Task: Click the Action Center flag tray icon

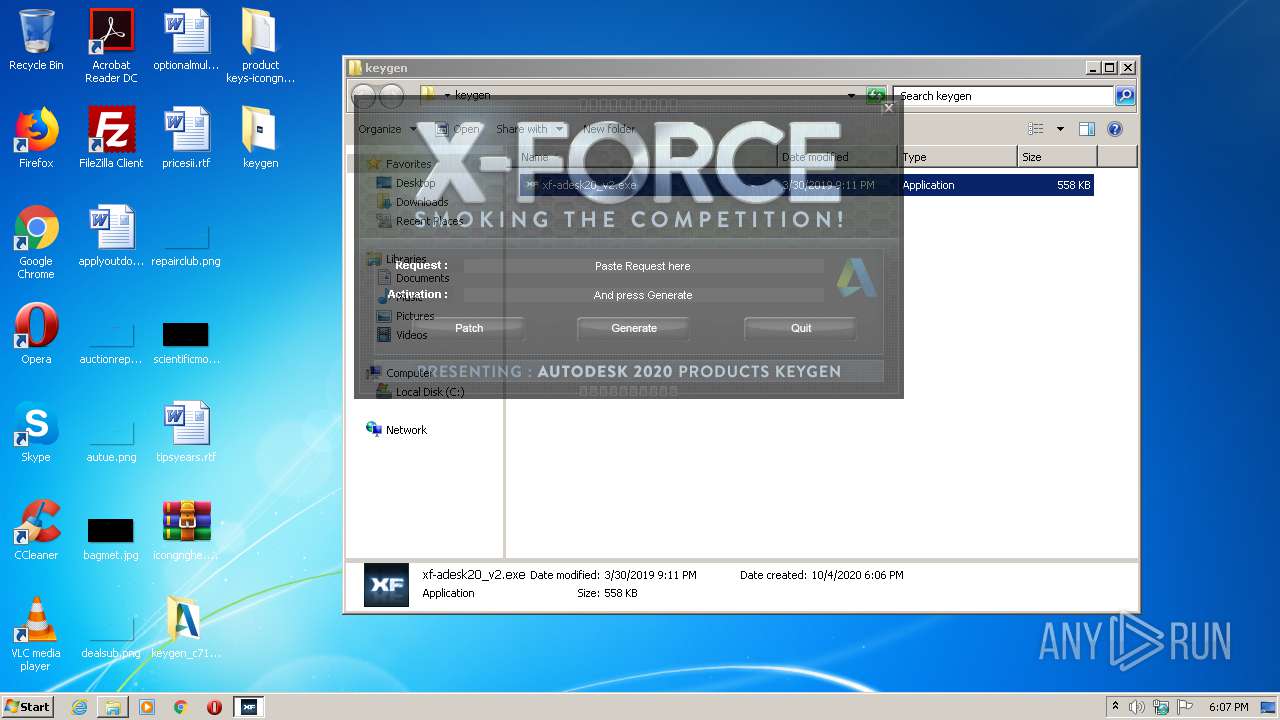Action: pos(1184,707)
